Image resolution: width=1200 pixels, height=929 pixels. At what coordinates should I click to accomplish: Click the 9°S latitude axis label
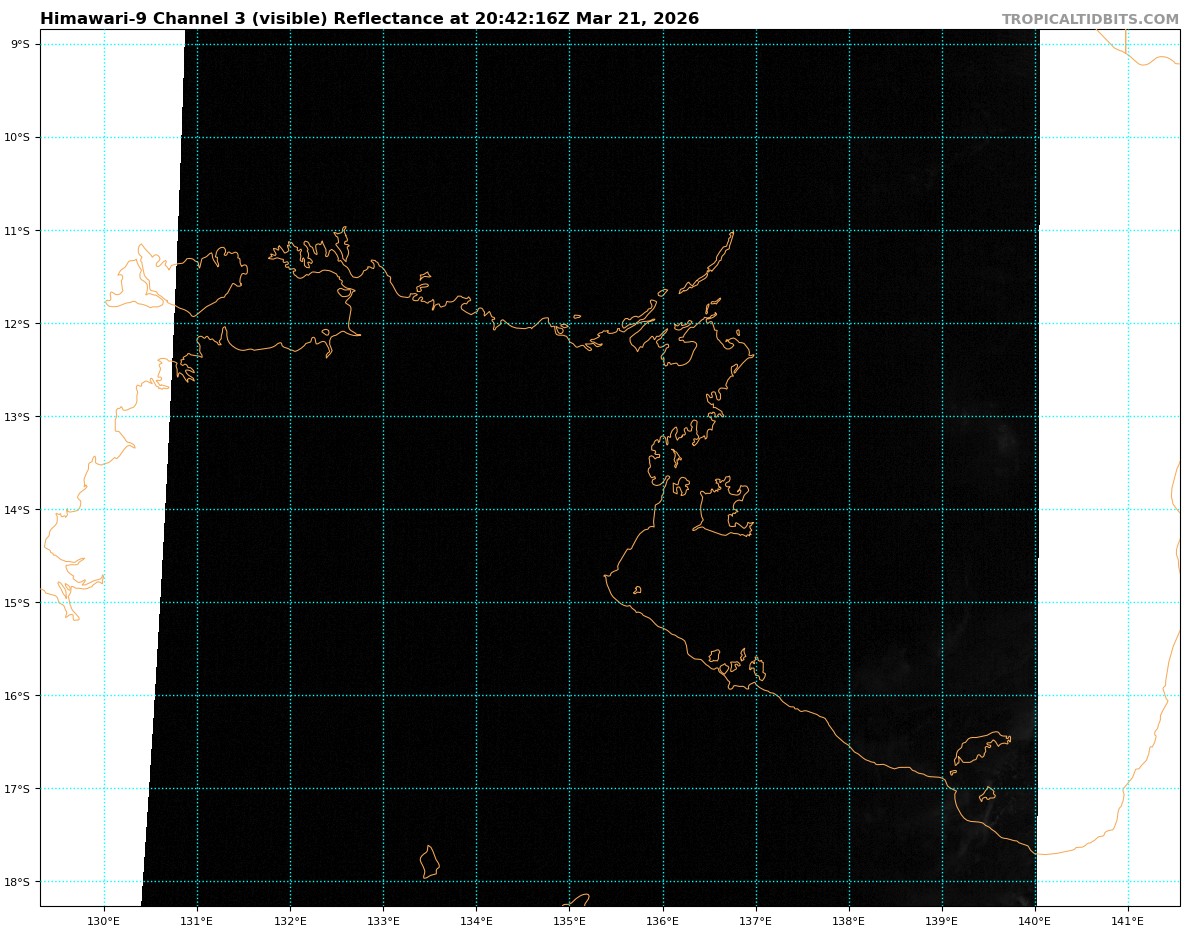click(x=20, y=45)
